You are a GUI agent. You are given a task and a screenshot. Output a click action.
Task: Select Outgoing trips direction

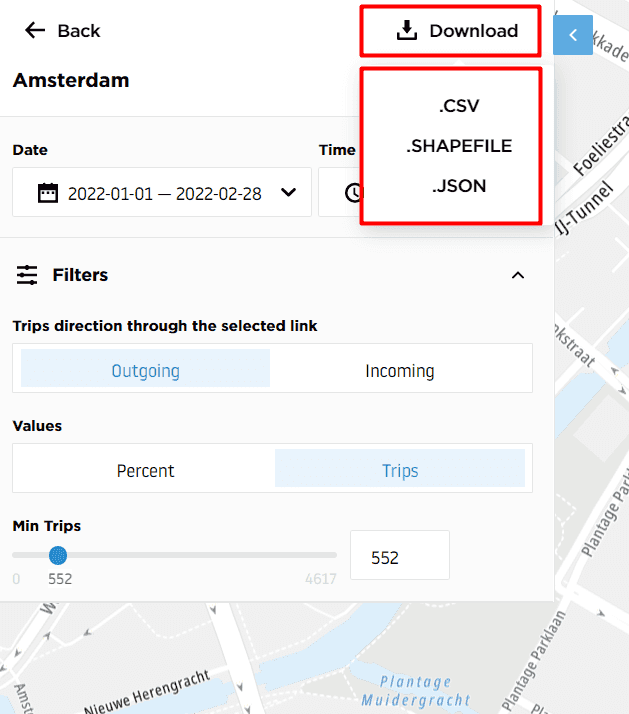[x=145, y=371]
